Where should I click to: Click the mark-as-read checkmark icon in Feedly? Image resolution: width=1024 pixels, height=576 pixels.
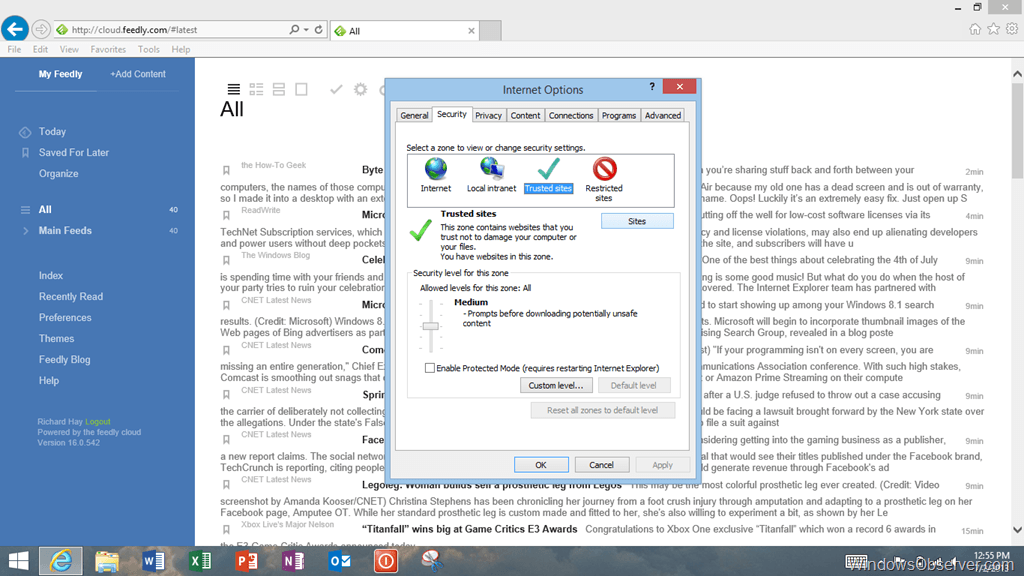coord(336,90)
